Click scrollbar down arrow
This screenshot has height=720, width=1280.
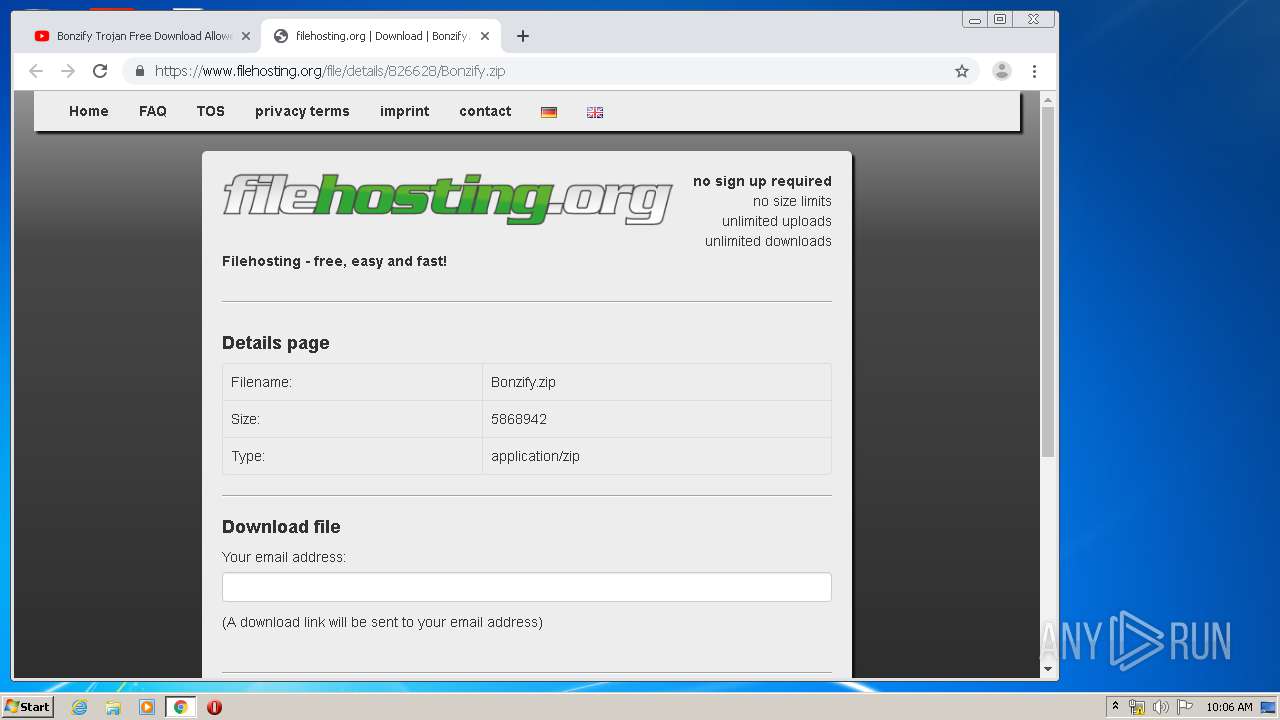click(x=1048, y=669)
